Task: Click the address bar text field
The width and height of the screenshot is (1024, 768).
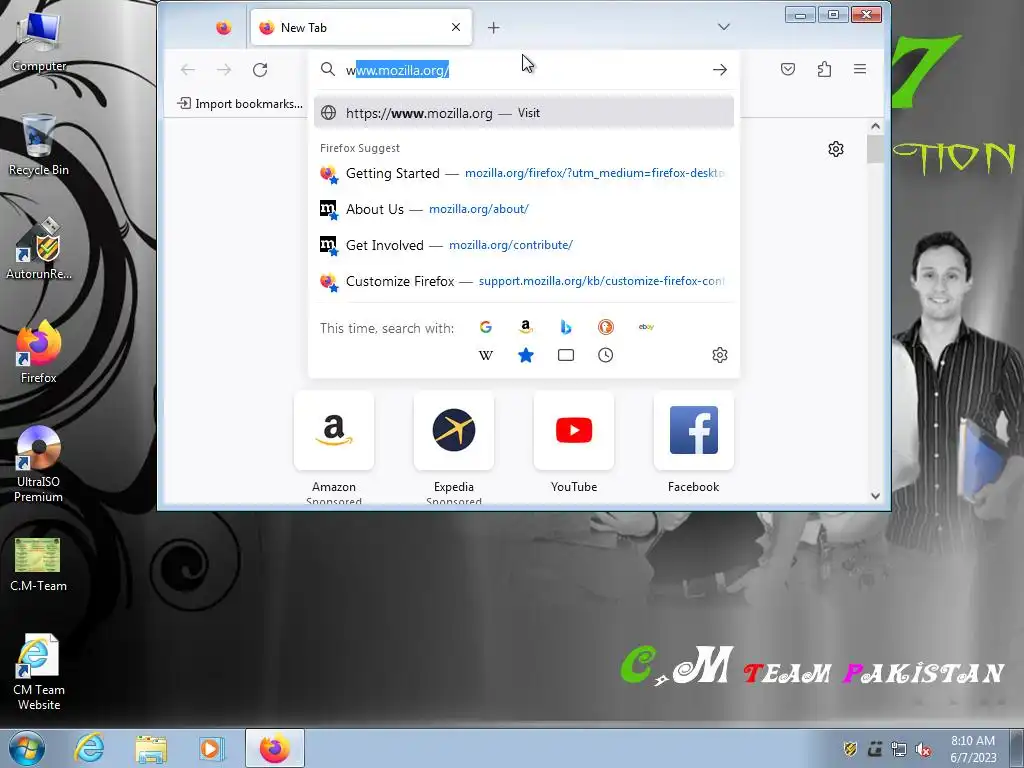Action: tap(522, 70)
